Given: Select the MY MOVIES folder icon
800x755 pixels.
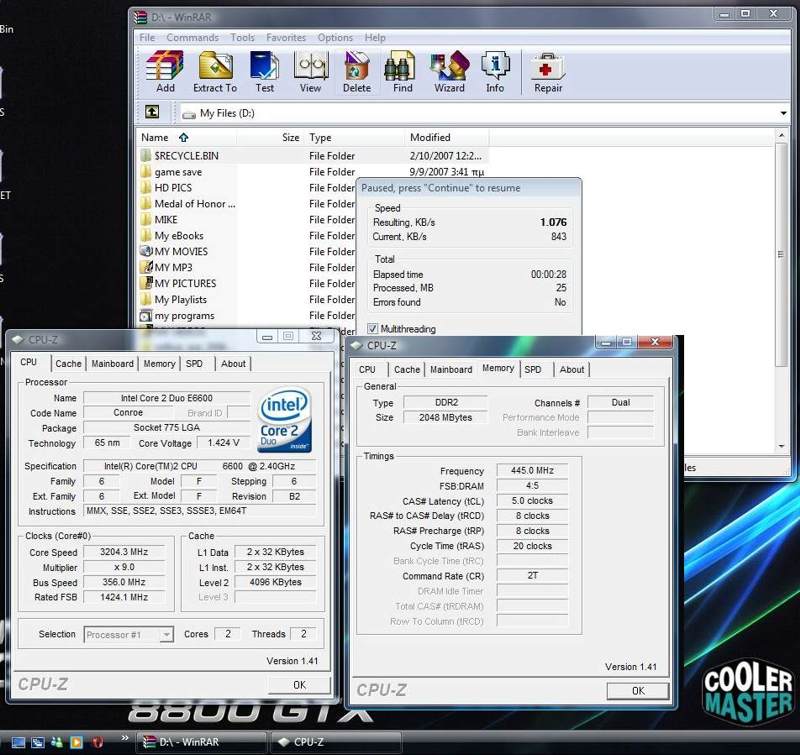Looking at the screenshot, I should (x=146, y=251).
